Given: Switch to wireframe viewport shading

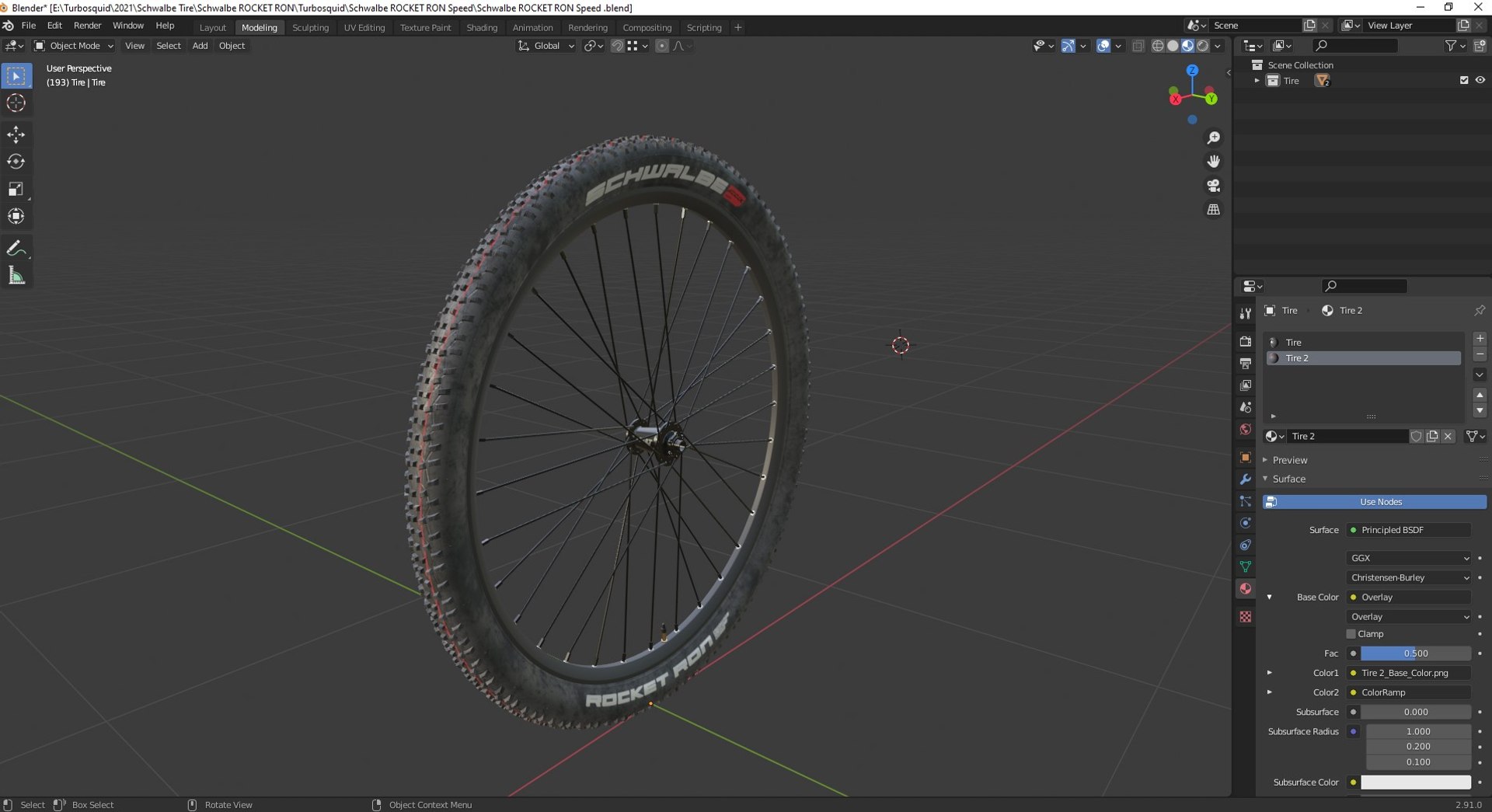Looking at the screenshot, I should (1158, 46).
